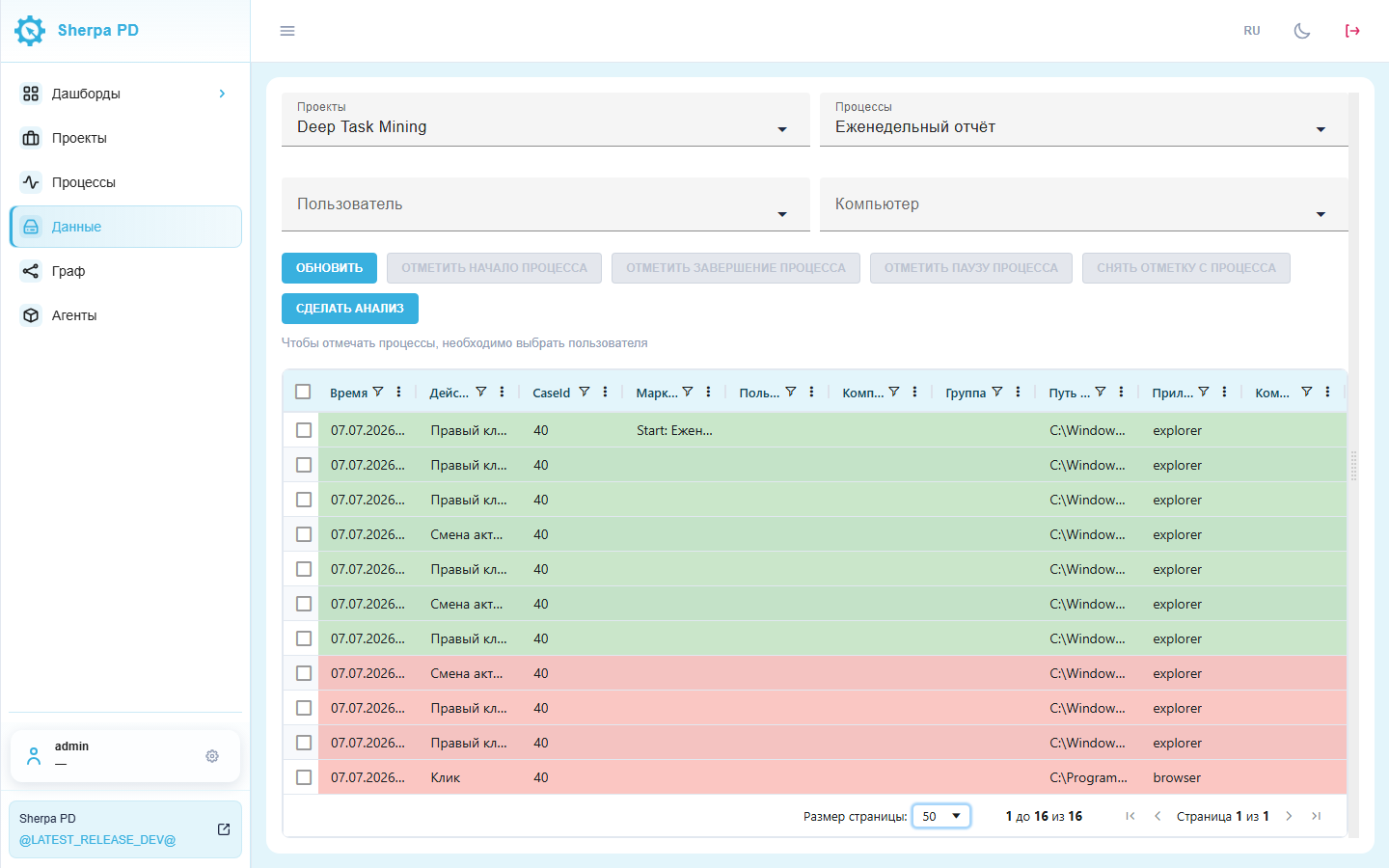Click the СДЕЛАТЬ АНАЛИЗ button
The image size is (1389, 868).
pyautogui.click(x=350, y=309)
